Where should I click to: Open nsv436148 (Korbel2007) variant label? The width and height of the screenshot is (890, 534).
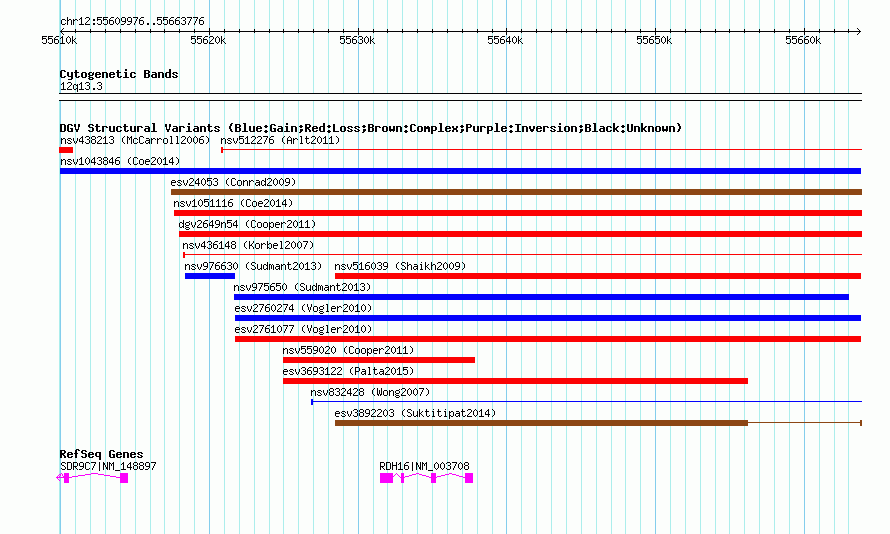[248, 245]
